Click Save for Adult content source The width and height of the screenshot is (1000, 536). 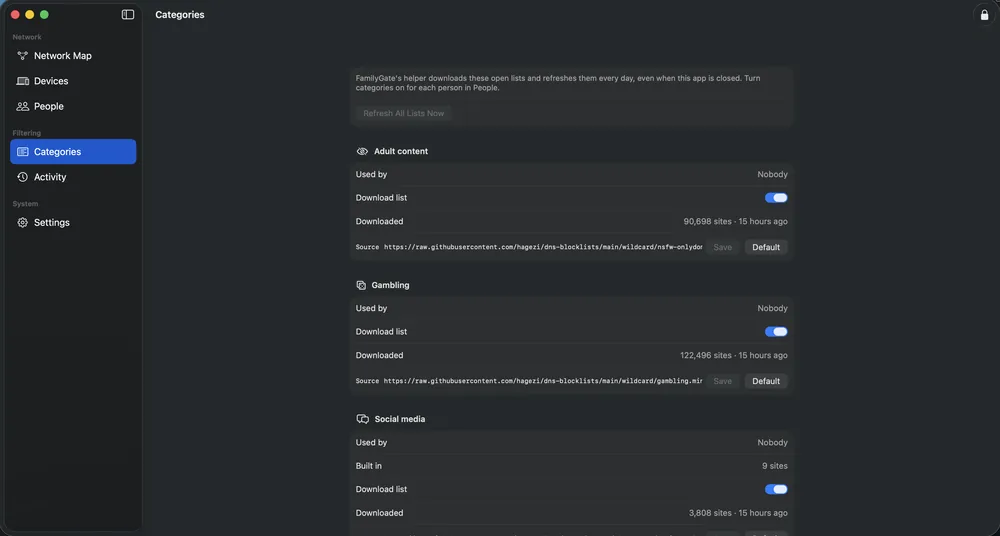pos(723,247)
